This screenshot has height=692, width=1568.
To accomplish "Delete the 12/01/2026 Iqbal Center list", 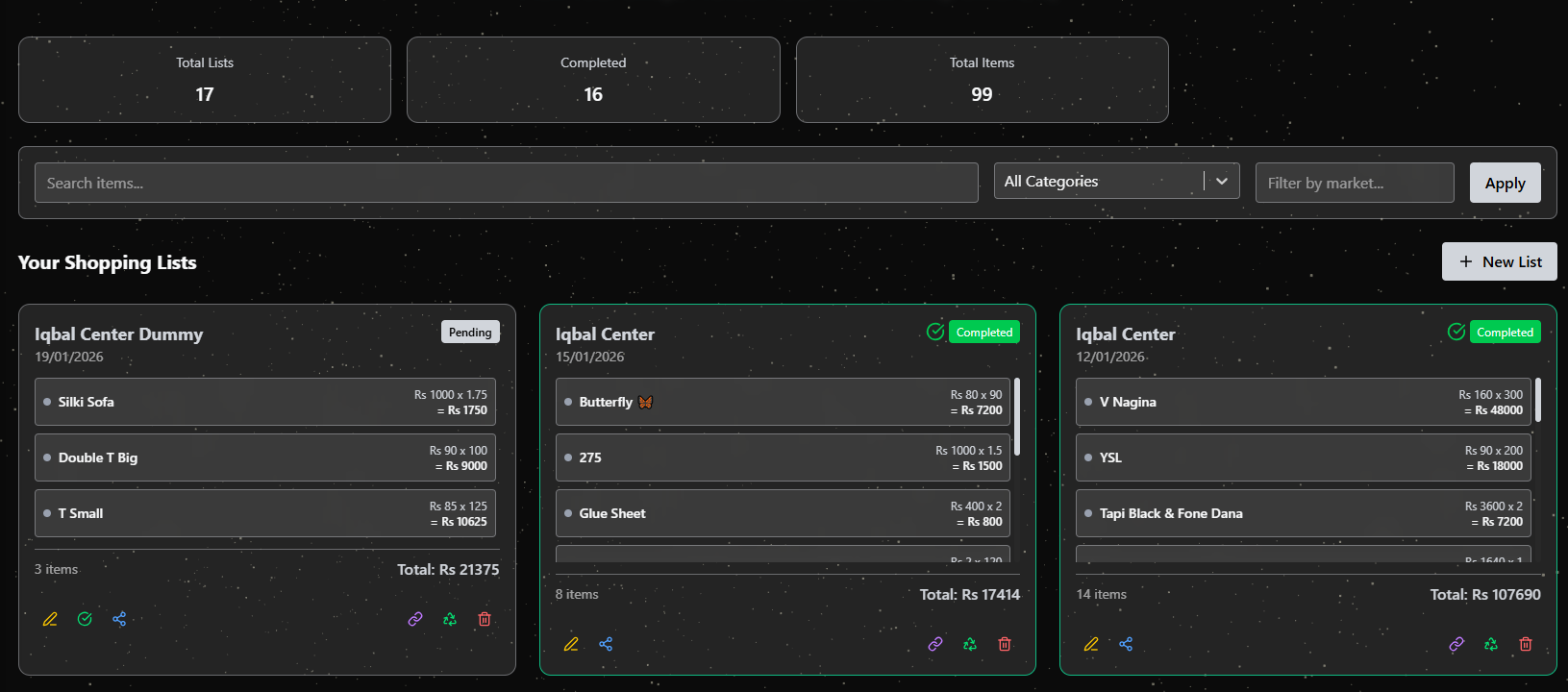I will (1526, 645).
